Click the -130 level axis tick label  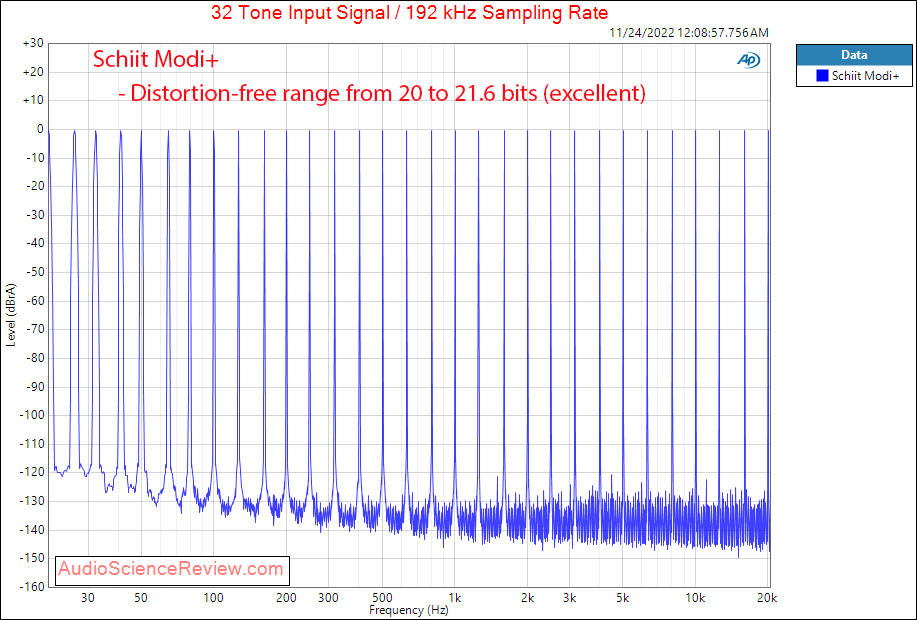32,501
